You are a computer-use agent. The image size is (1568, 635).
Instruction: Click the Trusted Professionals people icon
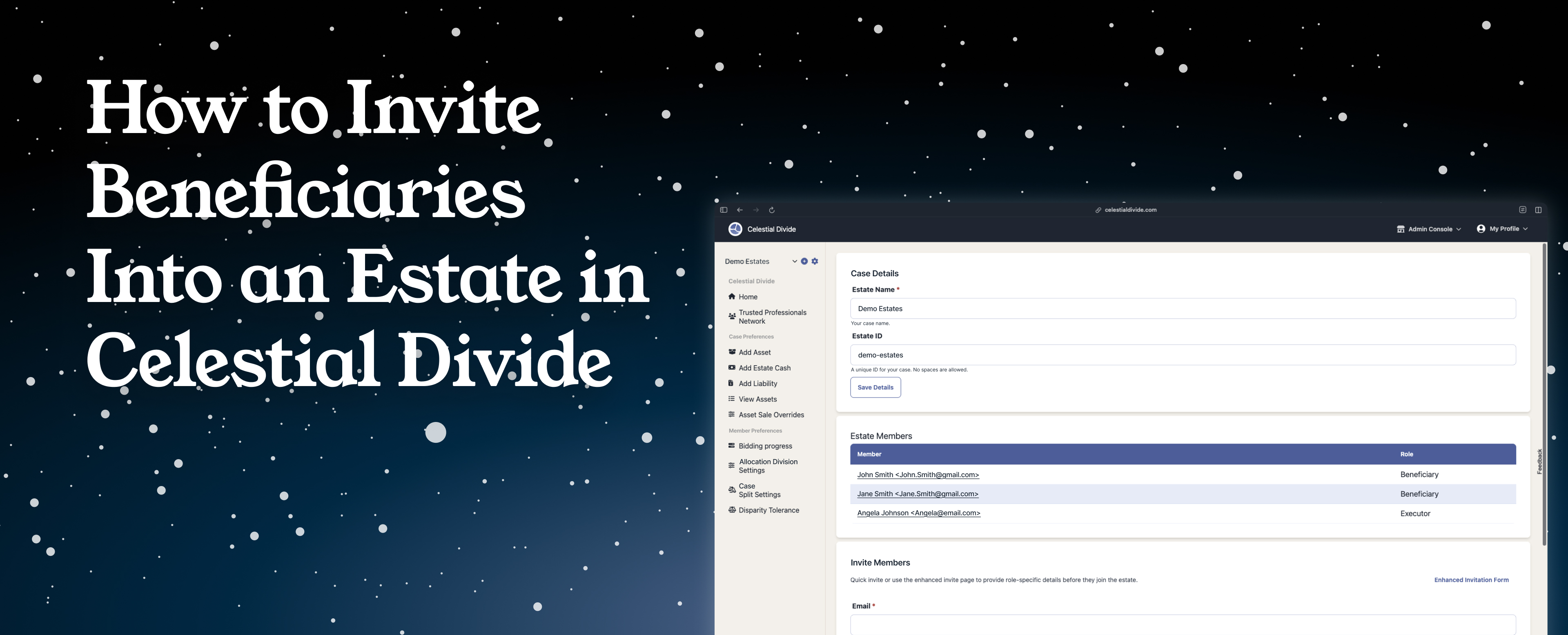tap(732, 316)
